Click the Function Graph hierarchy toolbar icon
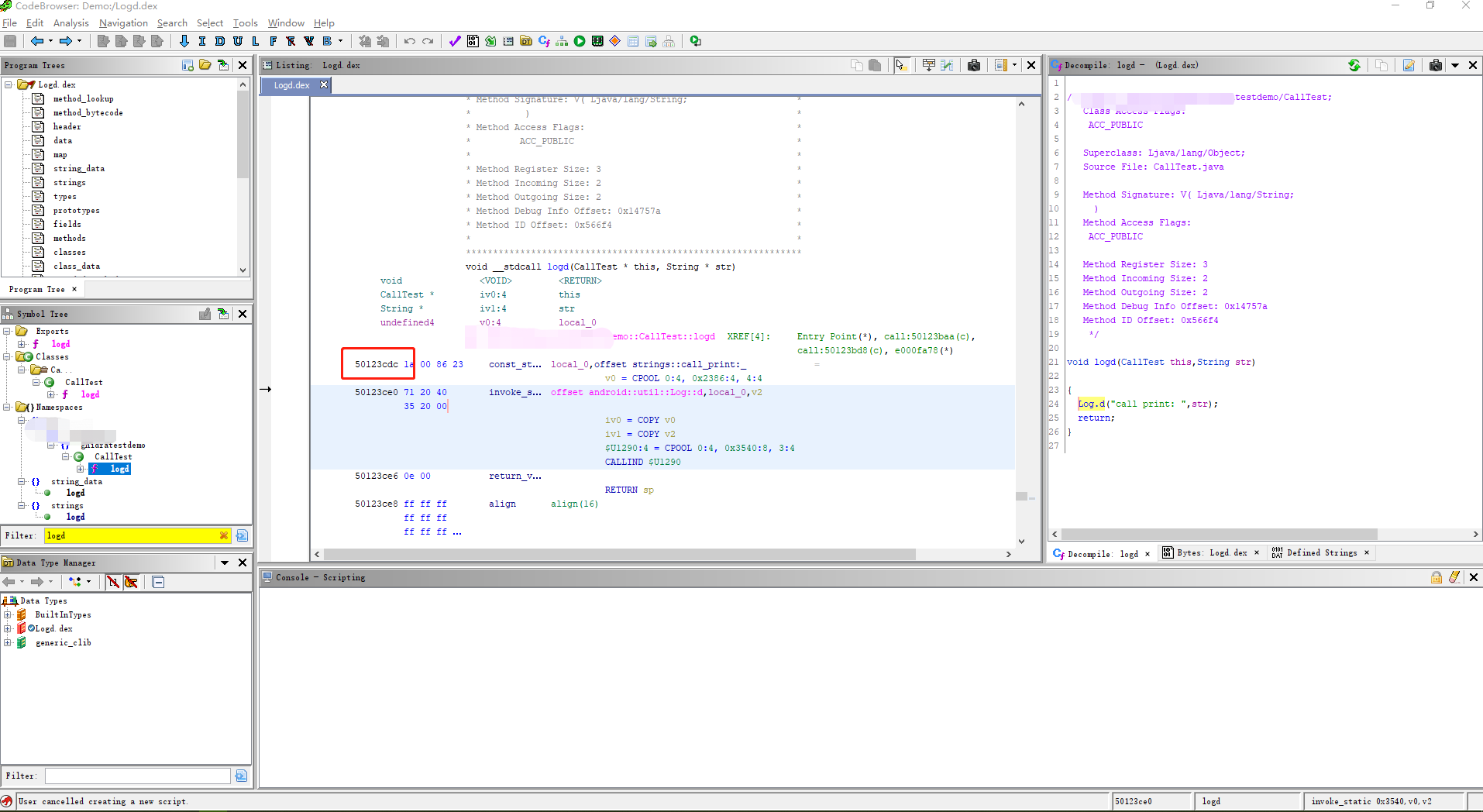 [x=562, y=41]
